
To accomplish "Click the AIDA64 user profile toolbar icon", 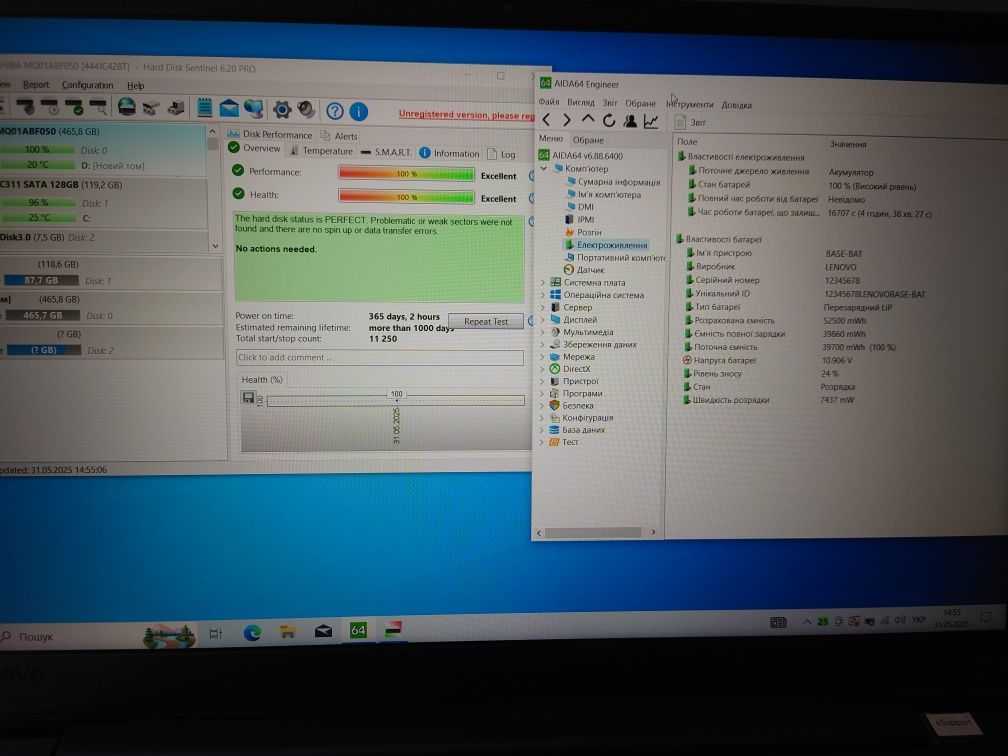I will click(x=630, y=120).
